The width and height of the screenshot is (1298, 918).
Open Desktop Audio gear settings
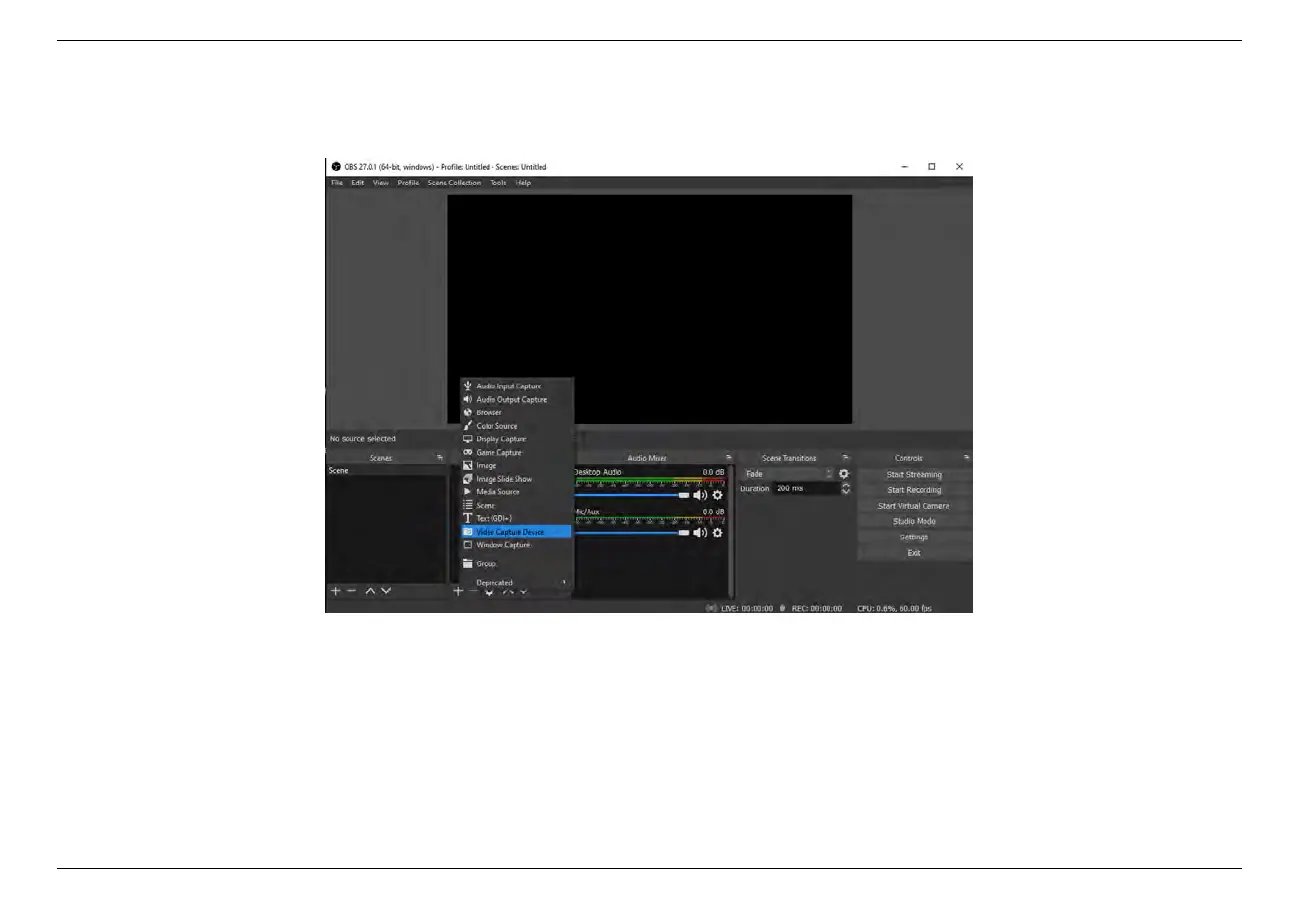[717, 495]
